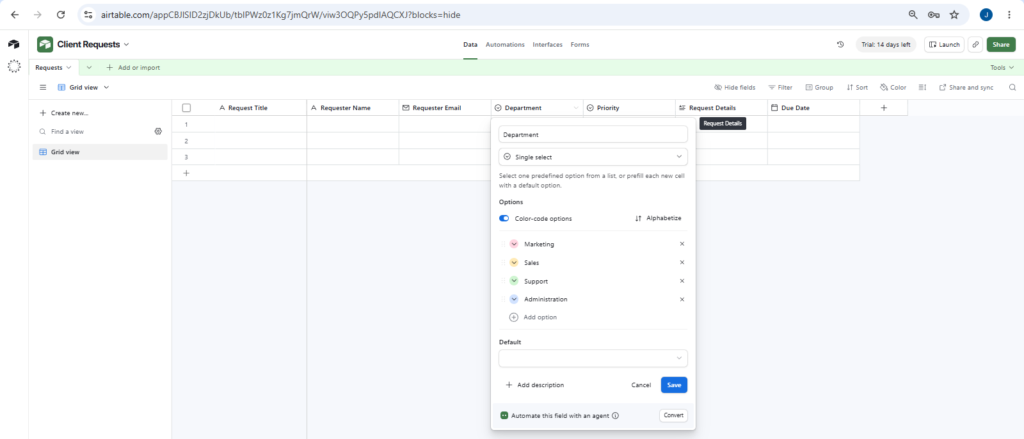Image resolution: width=1024 pixels, height=439 pixels.
Task: Click the browser forward arrow
Action: [37, 14]
